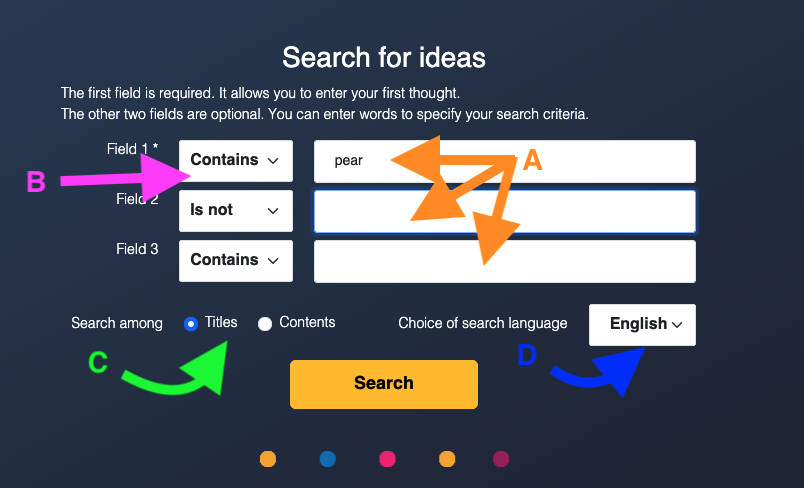This screenshot has height=488, width=804.
Task: Open the Field 3 Contains dropdown
Action: tap(236, 261)
